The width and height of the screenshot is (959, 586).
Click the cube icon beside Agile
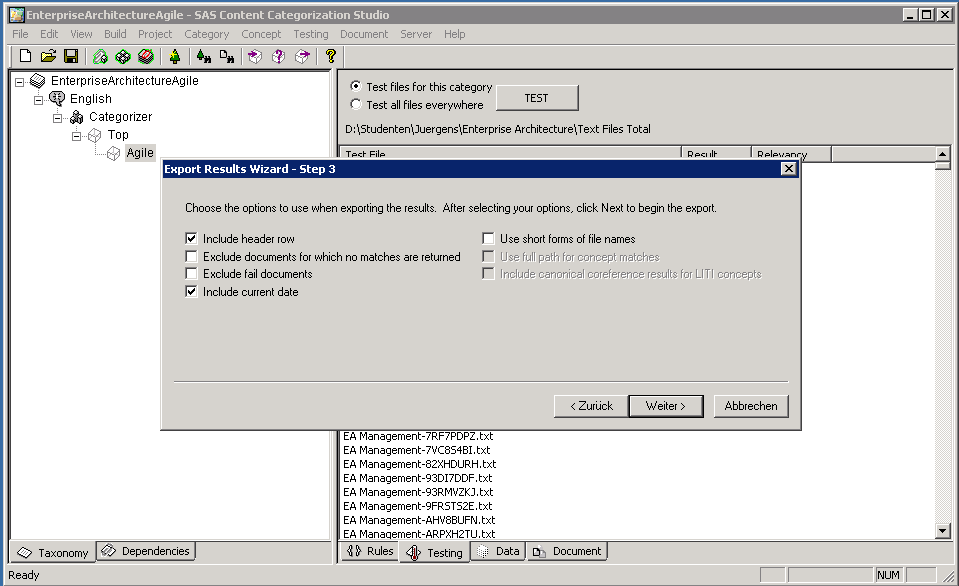[x=114, y=153]
